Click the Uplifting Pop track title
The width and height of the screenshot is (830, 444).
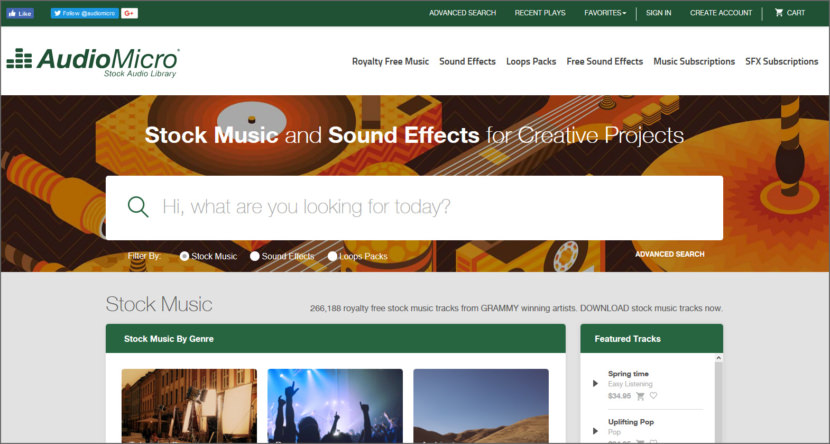631,422
